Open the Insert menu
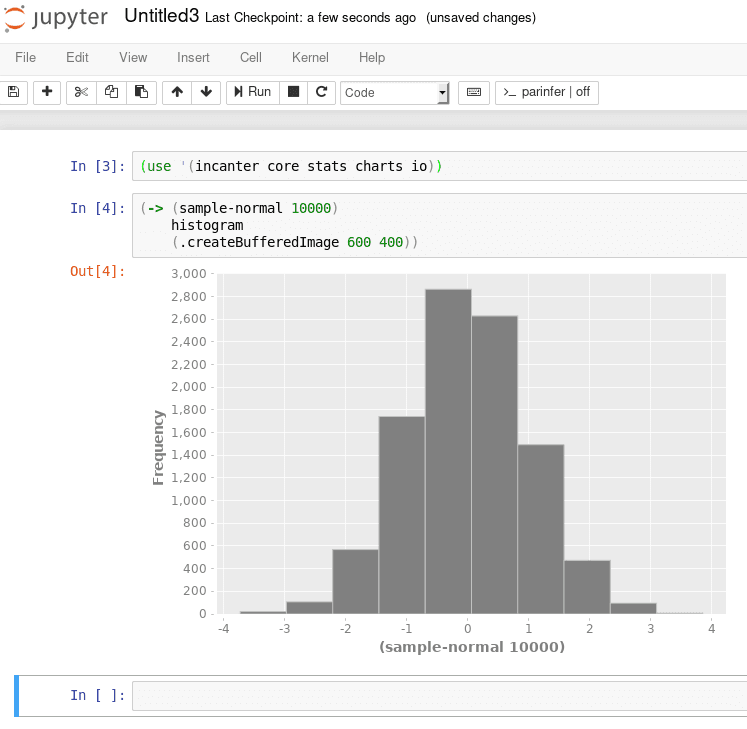 pyautogui.click(x=193, y=58)
